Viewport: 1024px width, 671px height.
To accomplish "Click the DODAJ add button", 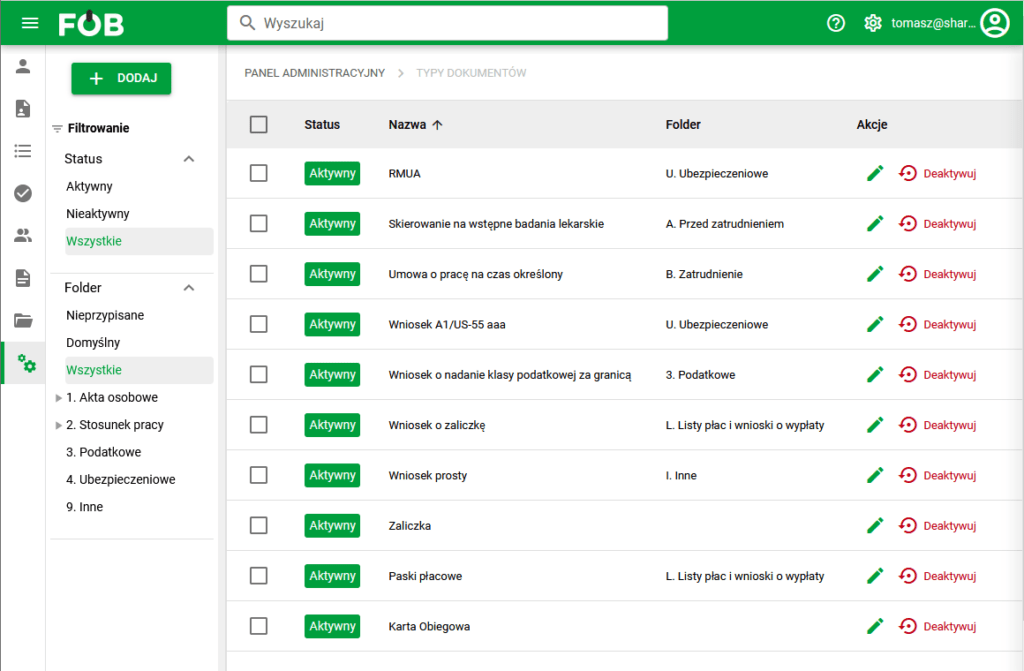I will (121, 78).
